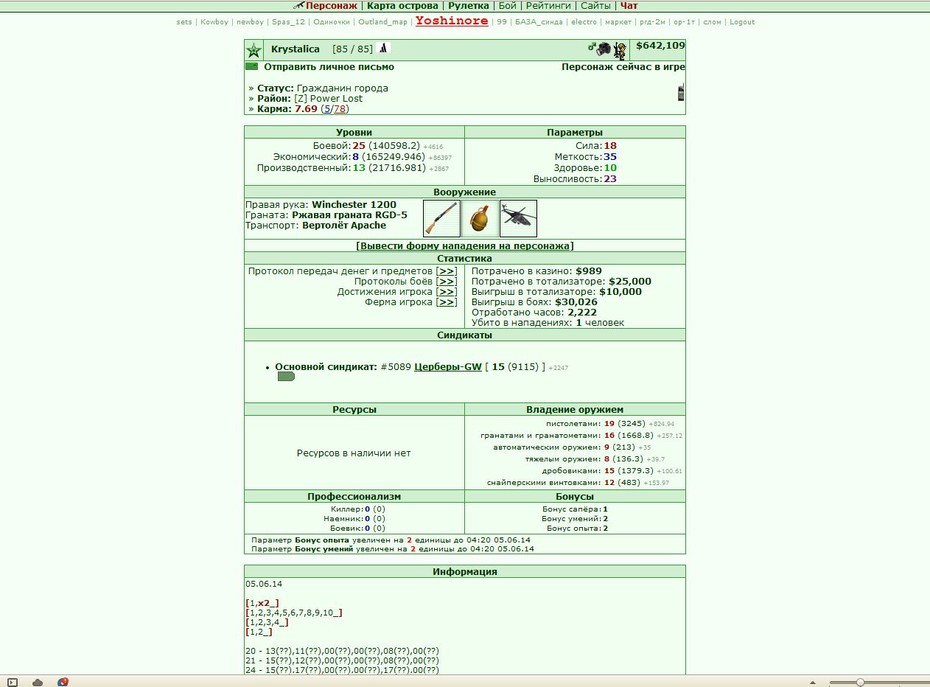Viewport: 930px width, 687px height.
Task: Click the panel icon in the browser status bar
Action: 12,682
